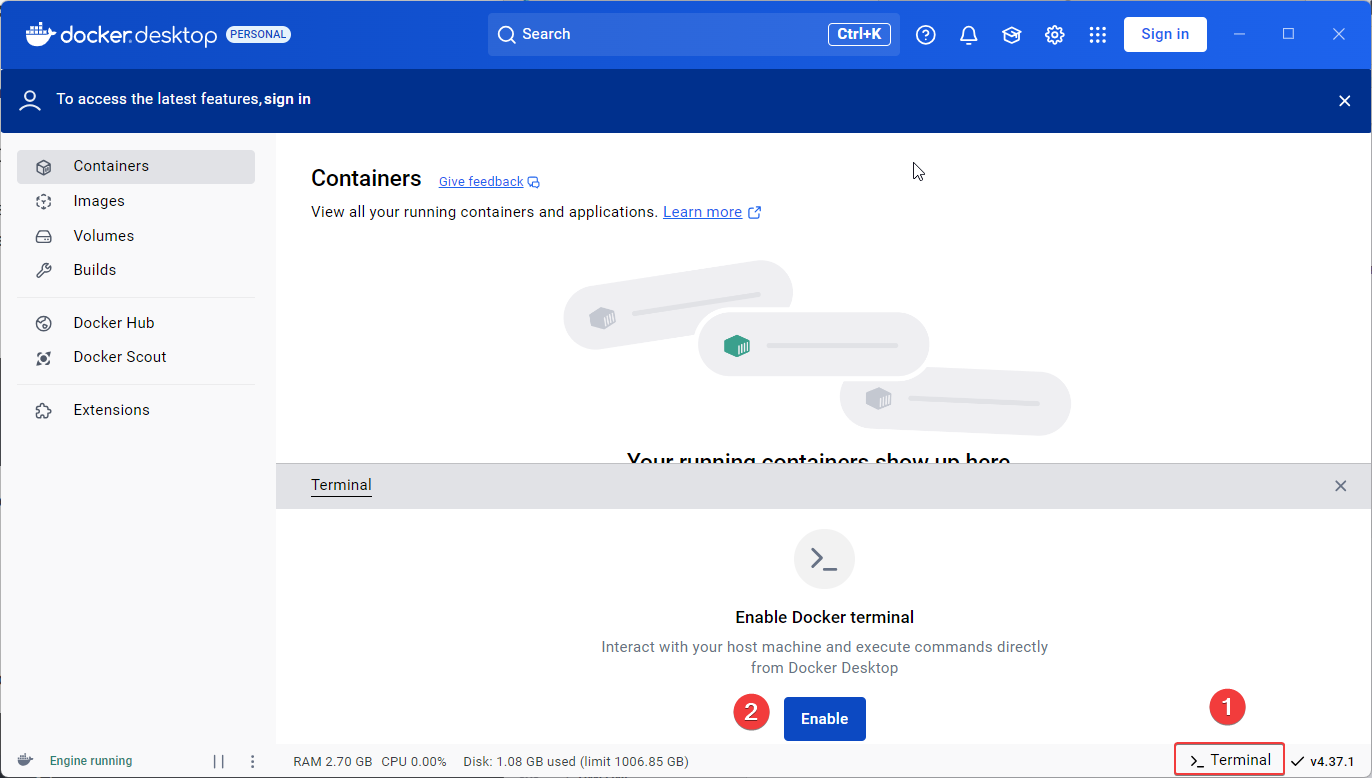
Task: Click the user profile icon in banner
Action: (30, 100)
